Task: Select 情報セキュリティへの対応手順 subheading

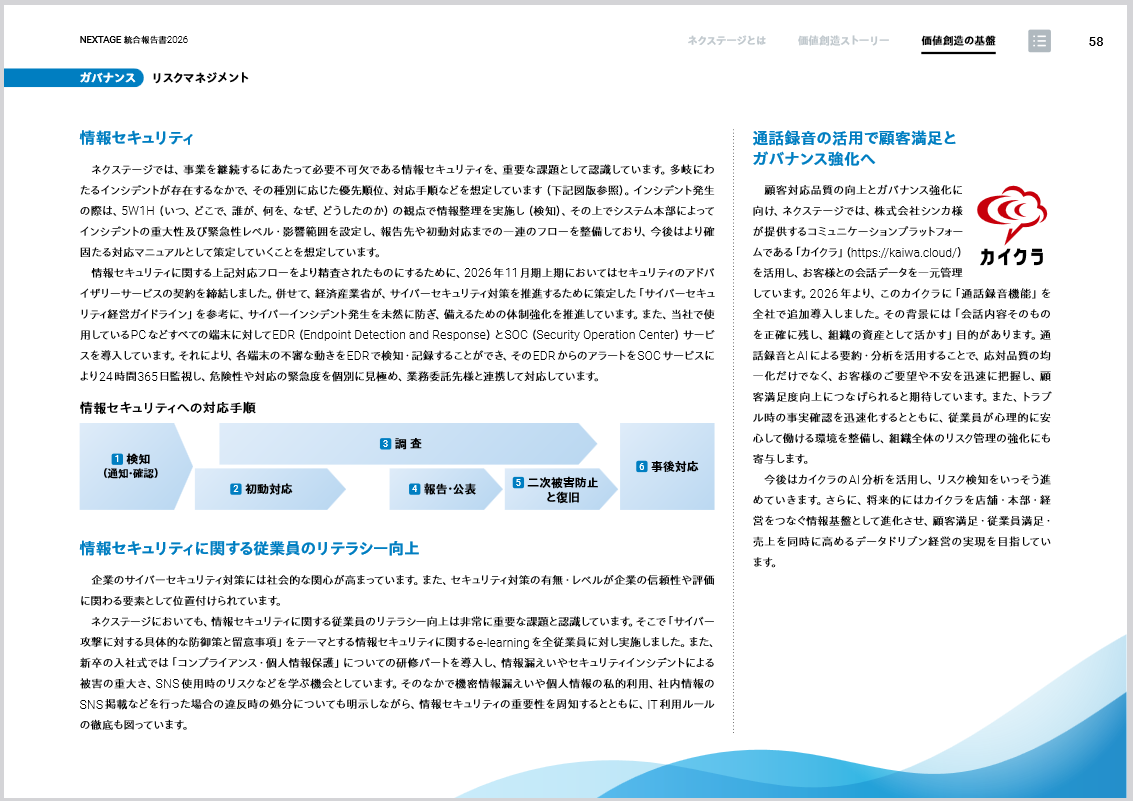Action: click(168, 408)
